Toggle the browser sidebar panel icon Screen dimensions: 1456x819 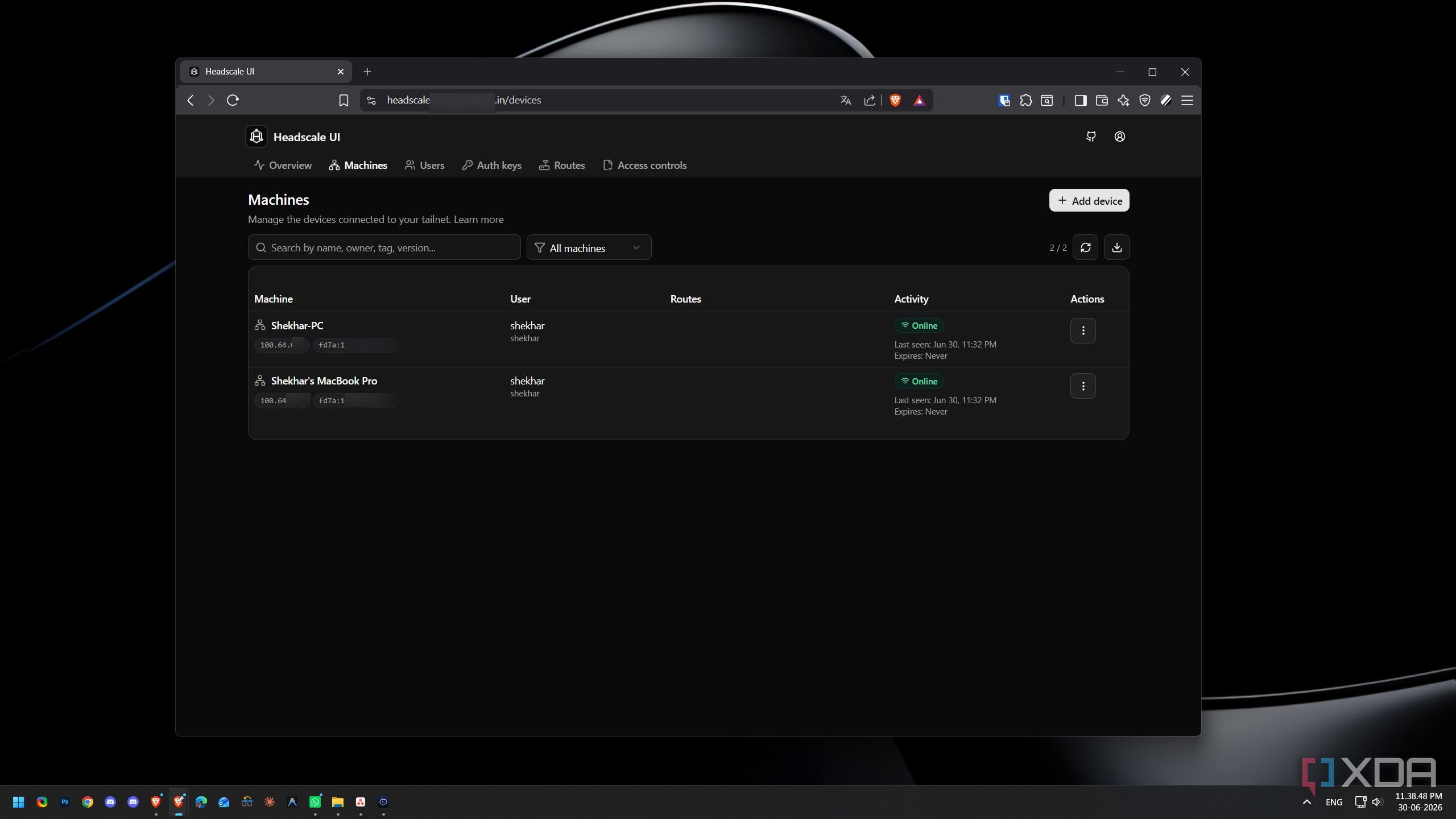click(x=1080, y=101)
